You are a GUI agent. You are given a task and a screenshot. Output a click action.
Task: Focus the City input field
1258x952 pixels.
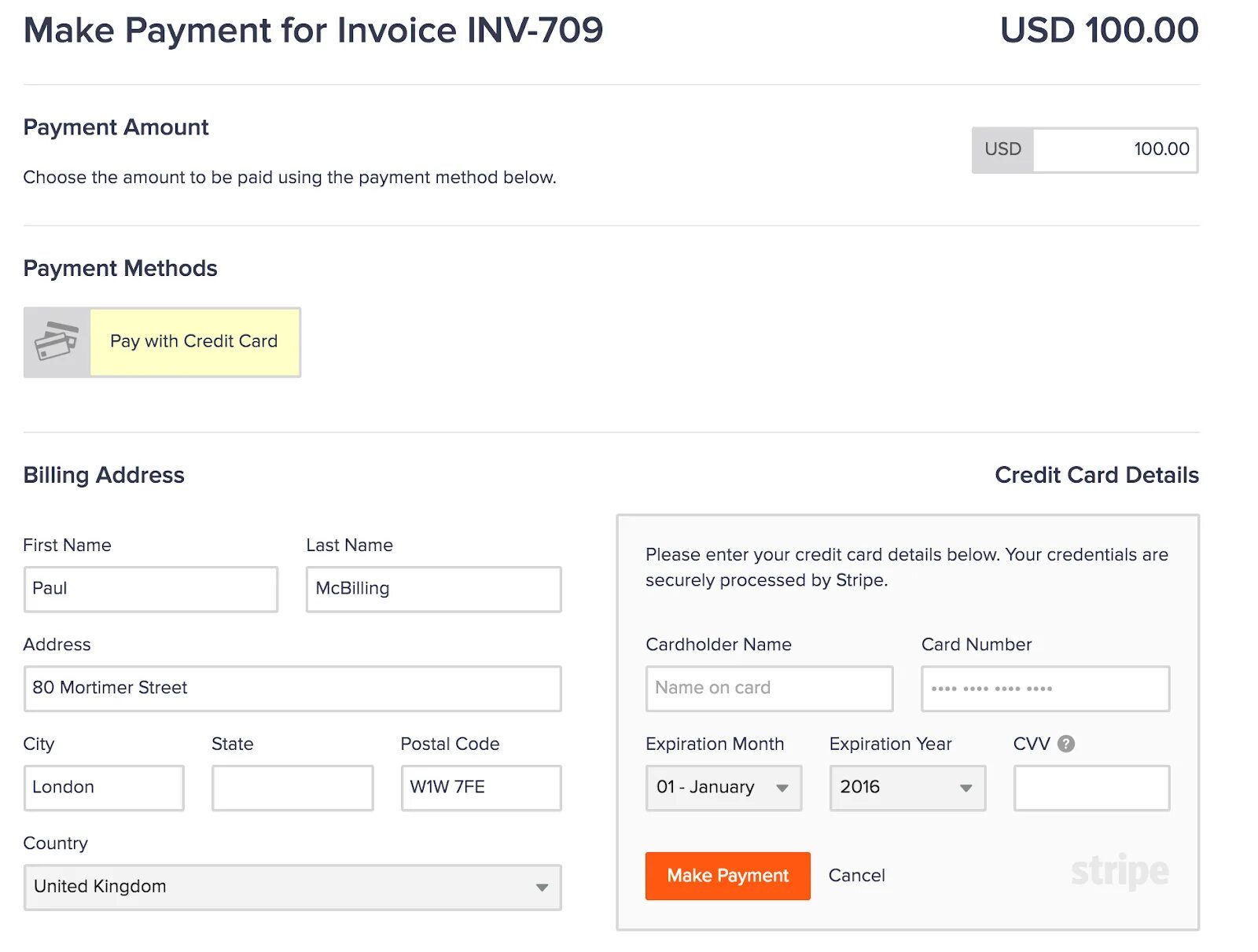click(x=104, y=788)
